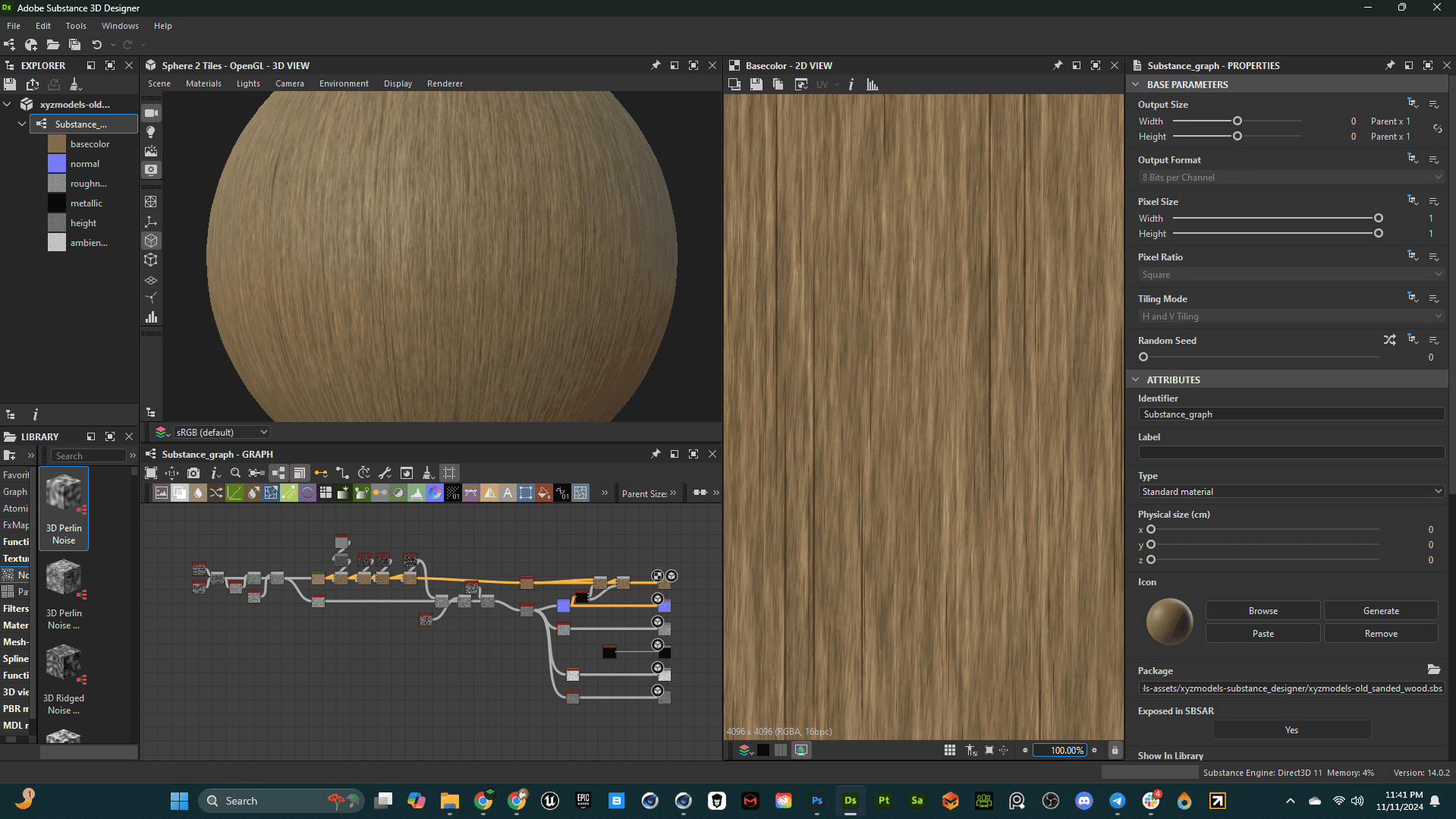This screenshot has height=819, width=1456.
Task: Click the camera screenshot icon in graph toolbar
Action: (x=193, y=473)
